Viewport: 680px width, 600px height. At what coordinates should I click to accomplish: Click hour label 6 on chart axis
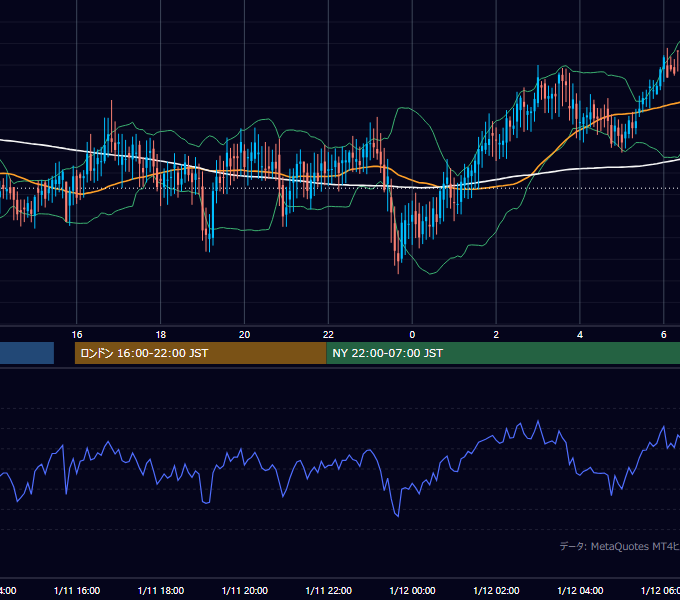pyautogui.click(x=664, y=335)
